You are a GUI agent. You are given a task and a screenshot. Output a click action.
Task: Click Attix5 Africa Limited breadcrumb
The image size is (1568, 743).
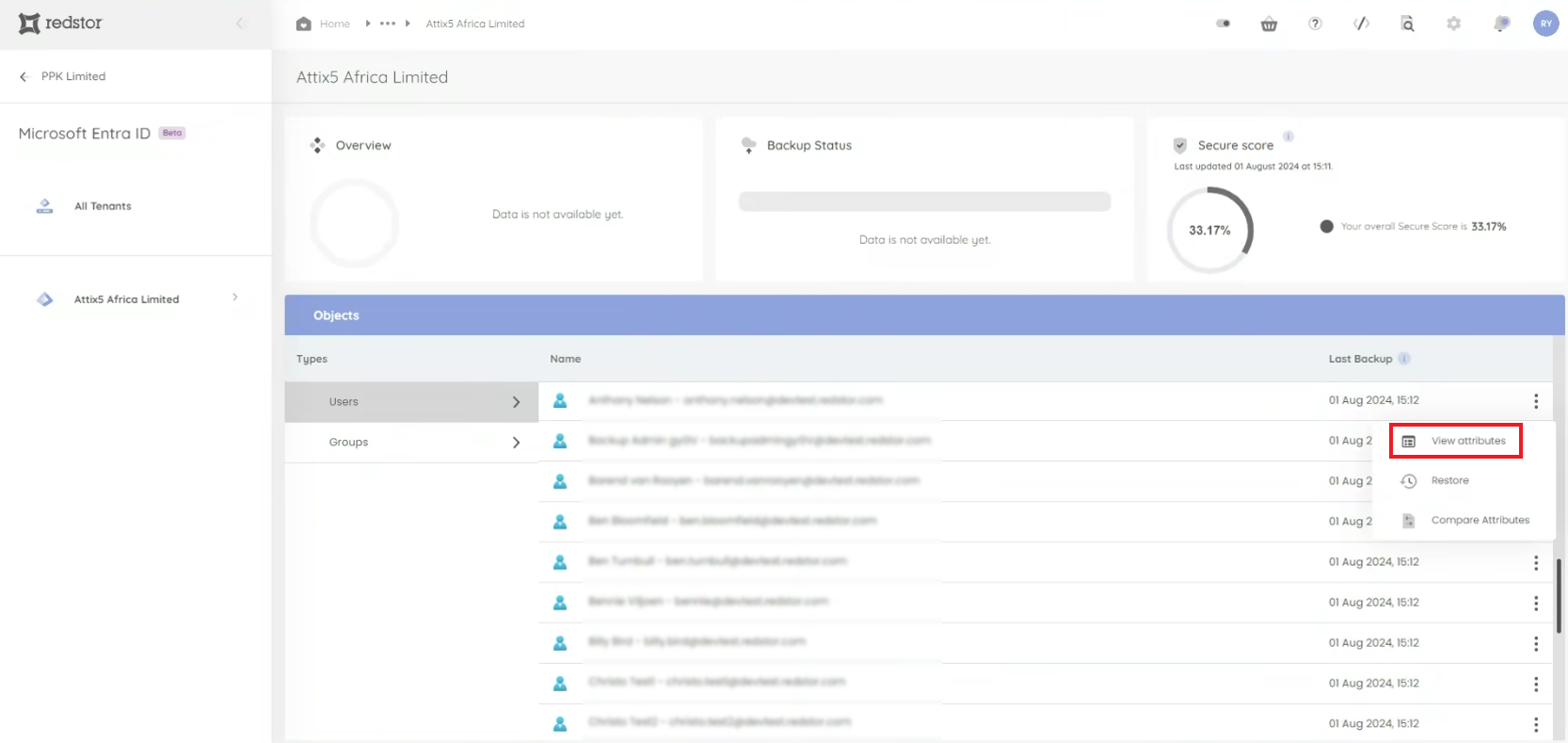tap(475, 24)
